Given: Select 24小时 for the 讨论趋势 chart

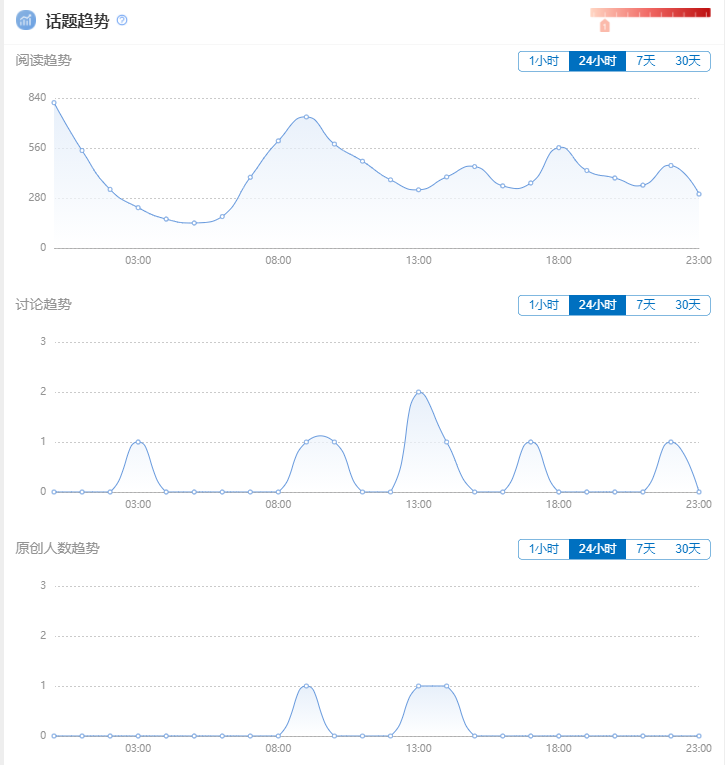Looking at the screenshot, I should (x=597, y=305).
